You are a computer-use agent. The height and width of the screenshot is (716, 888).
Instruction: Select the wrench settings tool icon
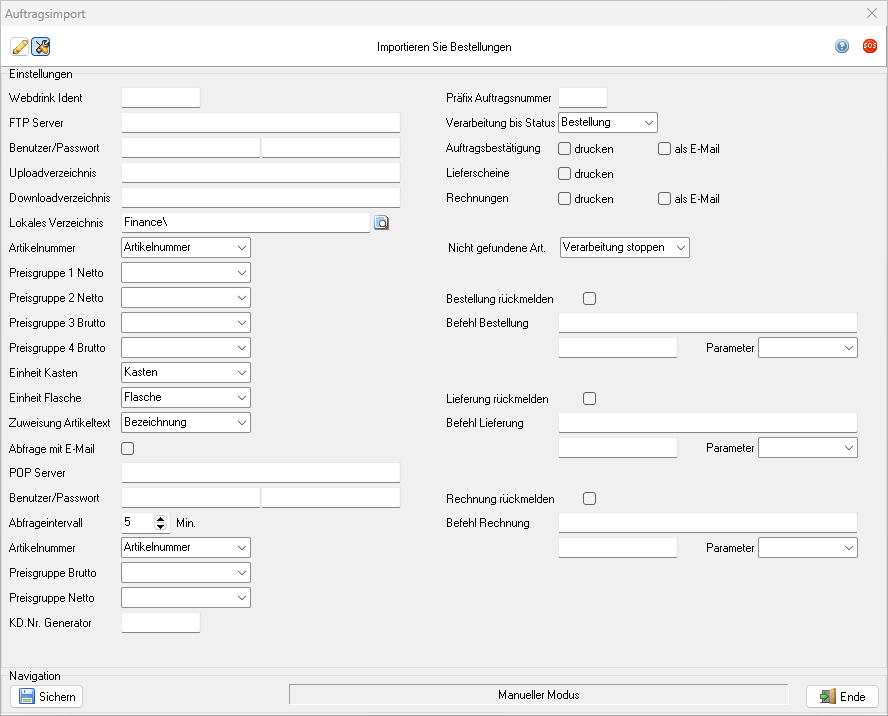(41, 47)
